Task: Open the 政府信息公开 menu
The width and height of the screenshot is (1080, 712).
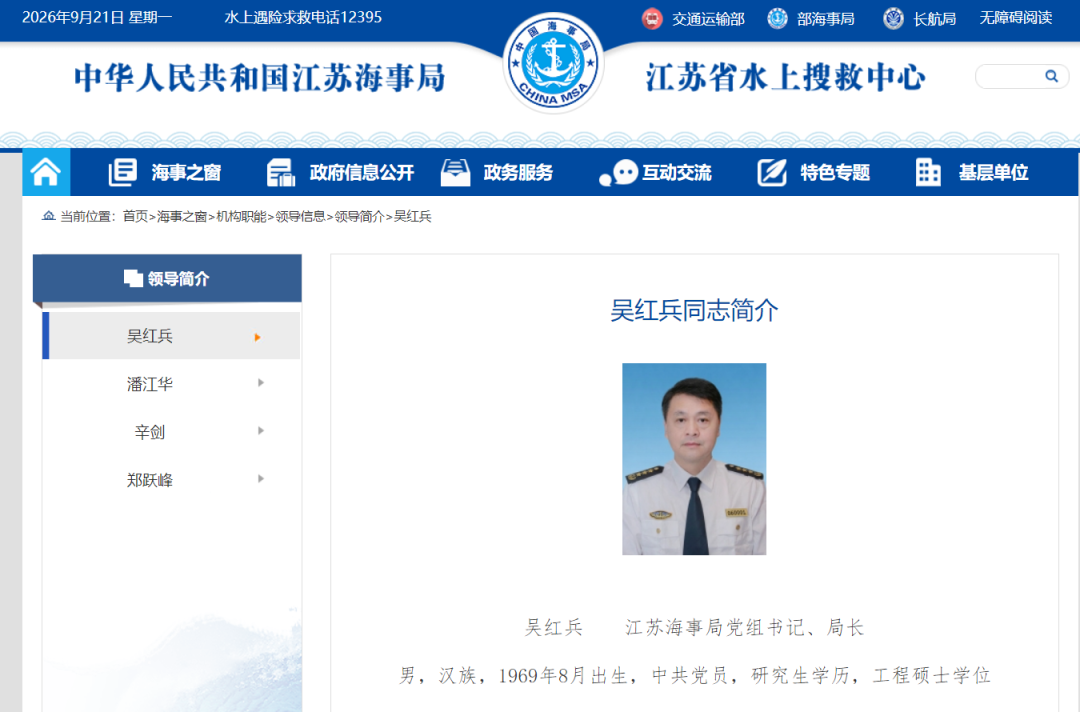Action: click(362, 173)
